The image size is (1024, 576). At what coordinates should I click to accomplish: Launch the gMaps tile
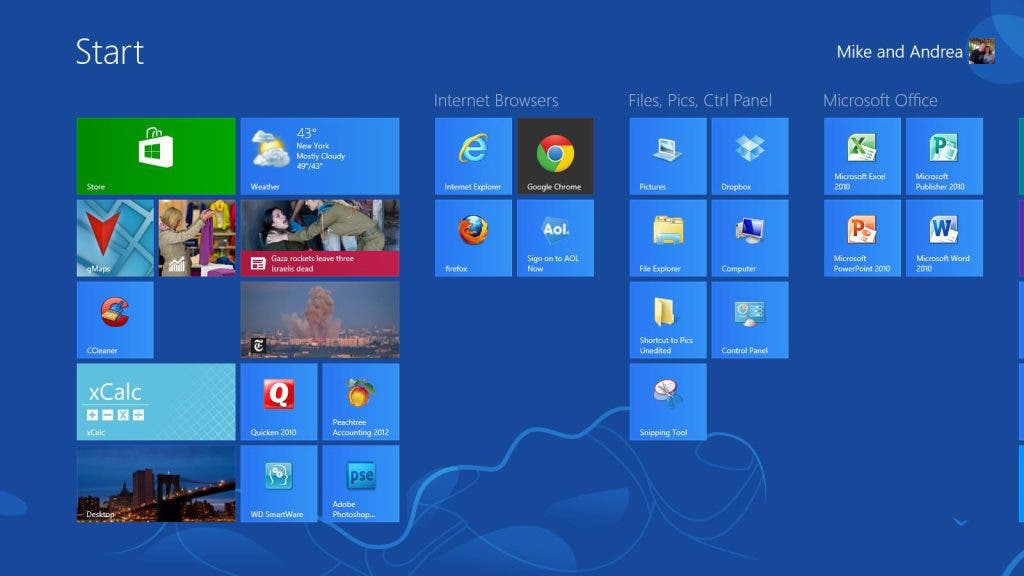point(116,238)
